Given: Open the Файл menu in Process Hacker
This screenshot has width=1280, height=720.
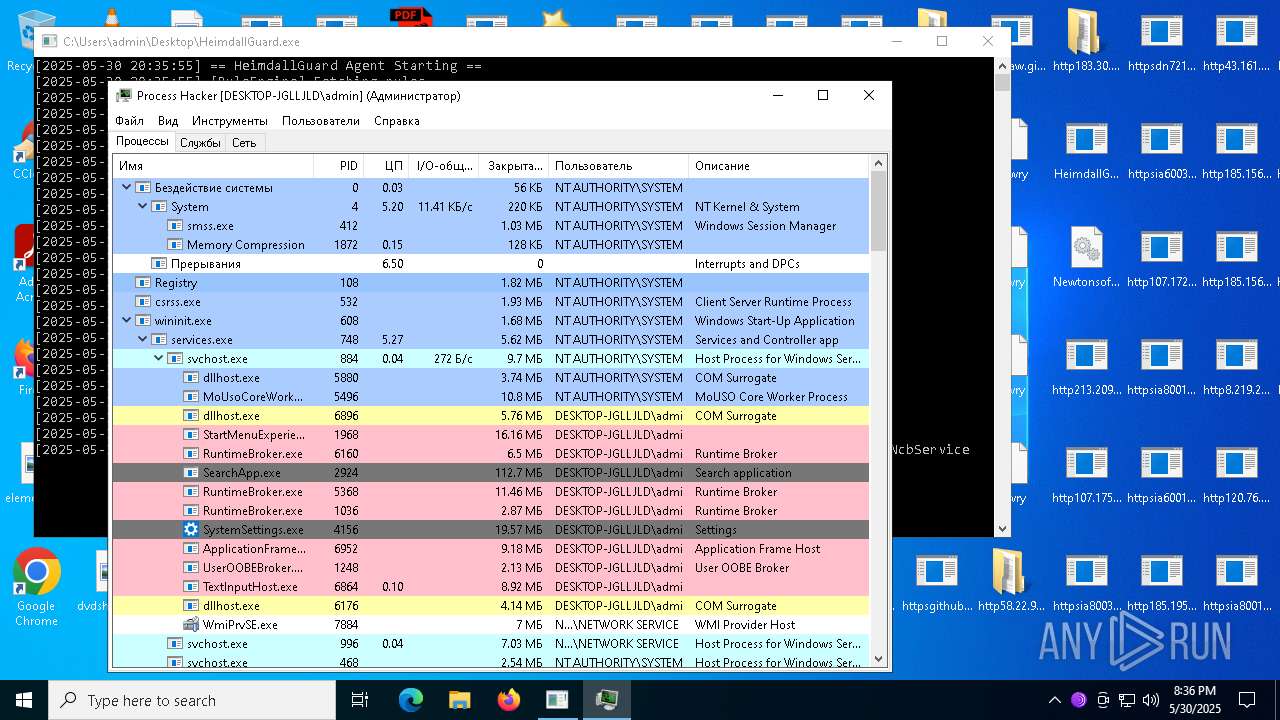Looking at the screenshot, I should (129, 121).
